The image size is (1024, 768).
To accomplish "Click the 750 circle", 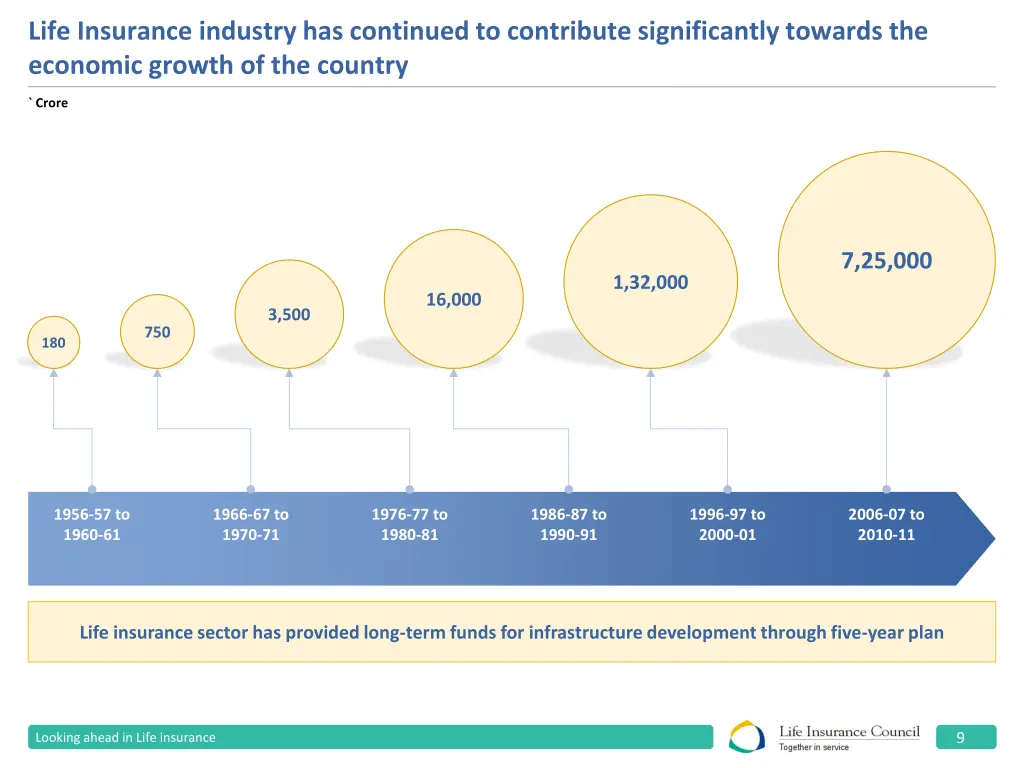I will [x=157, y=331].
